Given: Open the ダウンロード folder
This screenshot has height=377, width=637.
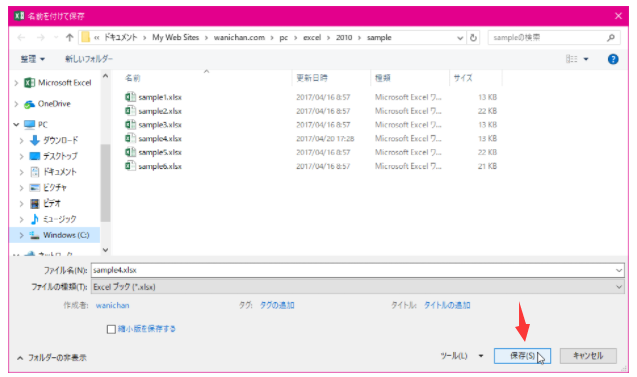Looking at the screenshot, I should [x=61, y=141].
